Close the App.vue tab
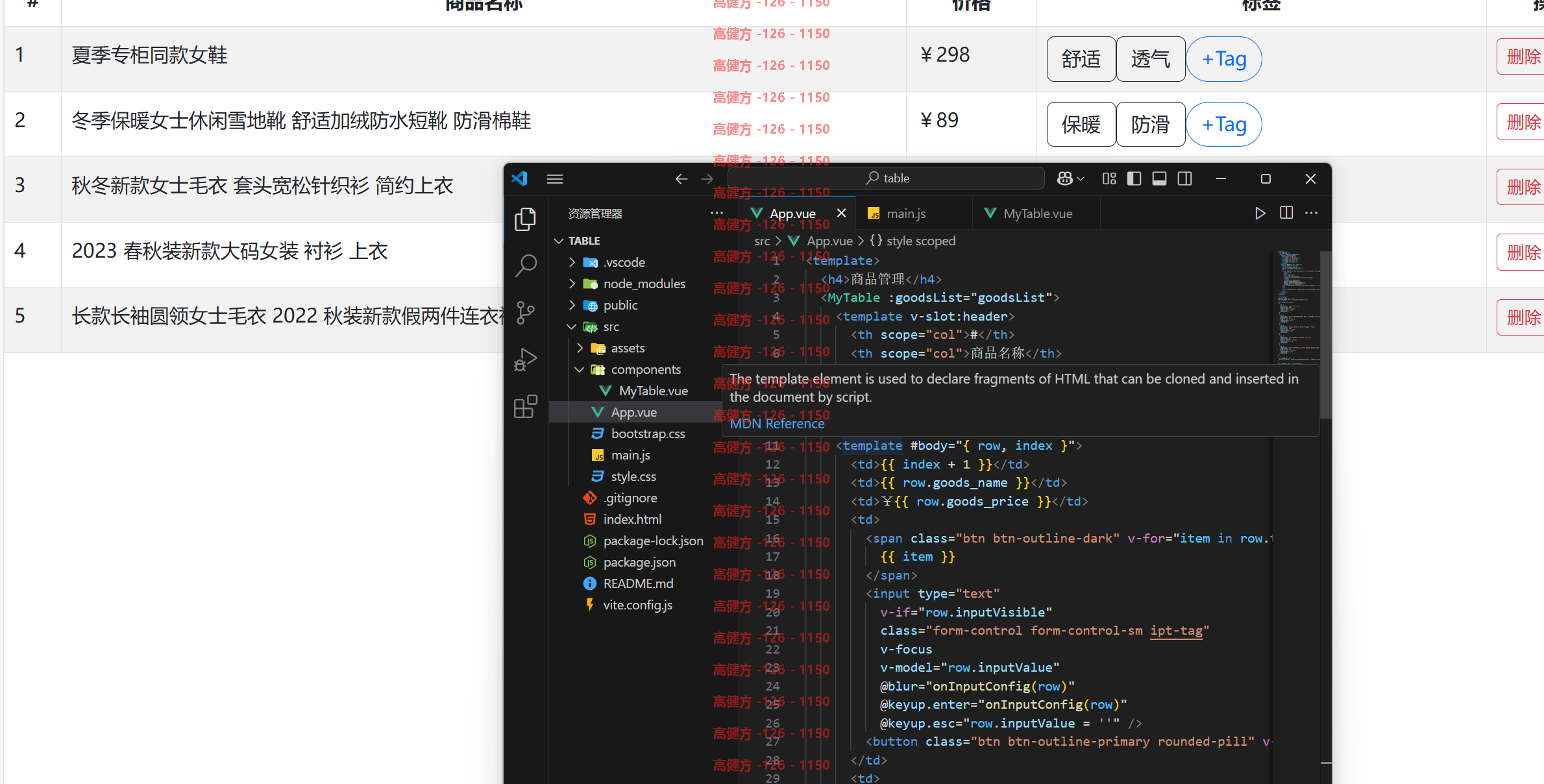 (x=841, y=213)
